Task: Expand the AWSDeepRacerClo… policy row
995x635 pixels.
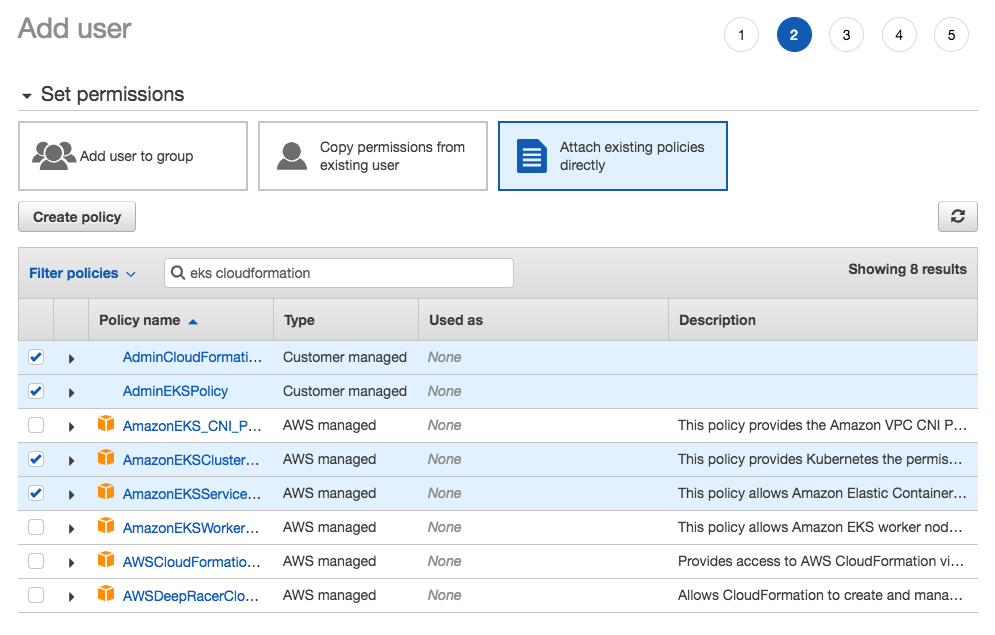Action: tap(71, 596)
